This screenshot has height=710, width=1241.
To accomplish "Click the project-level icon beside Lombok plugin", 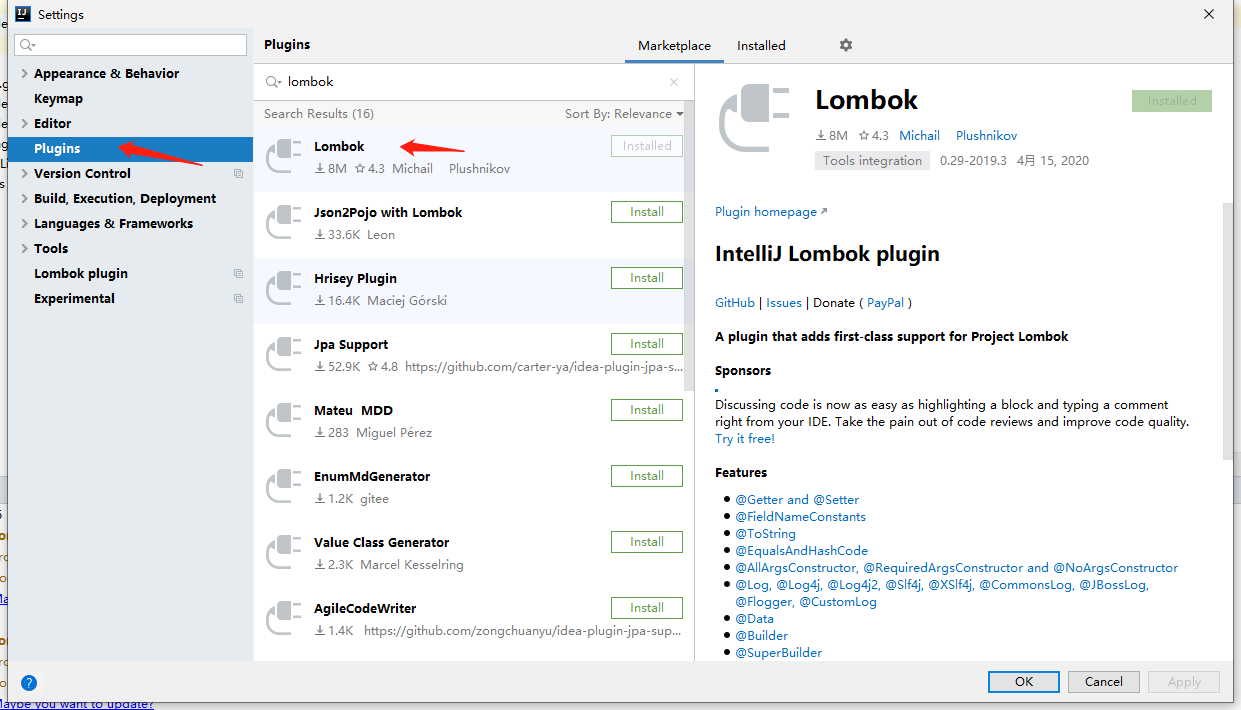I will (x=238, y=274).
